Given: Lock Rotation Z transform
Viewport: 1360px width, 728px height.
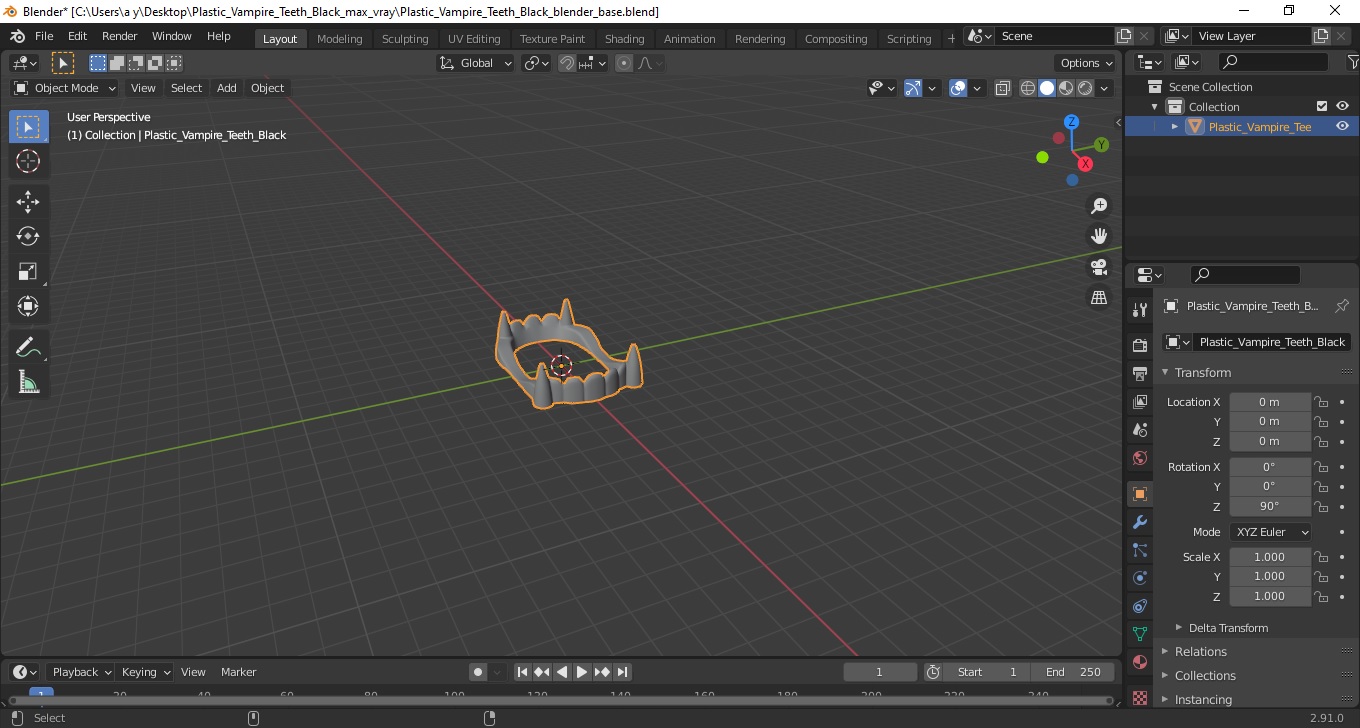Looking at the screenshot, I should pos(1321,506).
